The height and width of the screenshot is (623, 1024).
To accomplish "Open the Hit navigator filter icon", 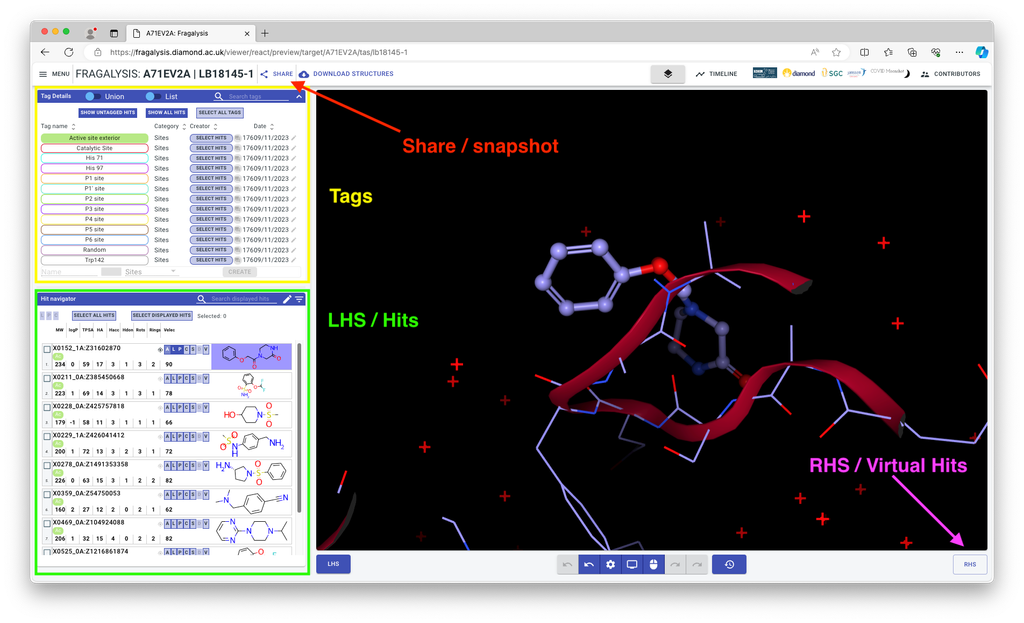I will (299, 298).
